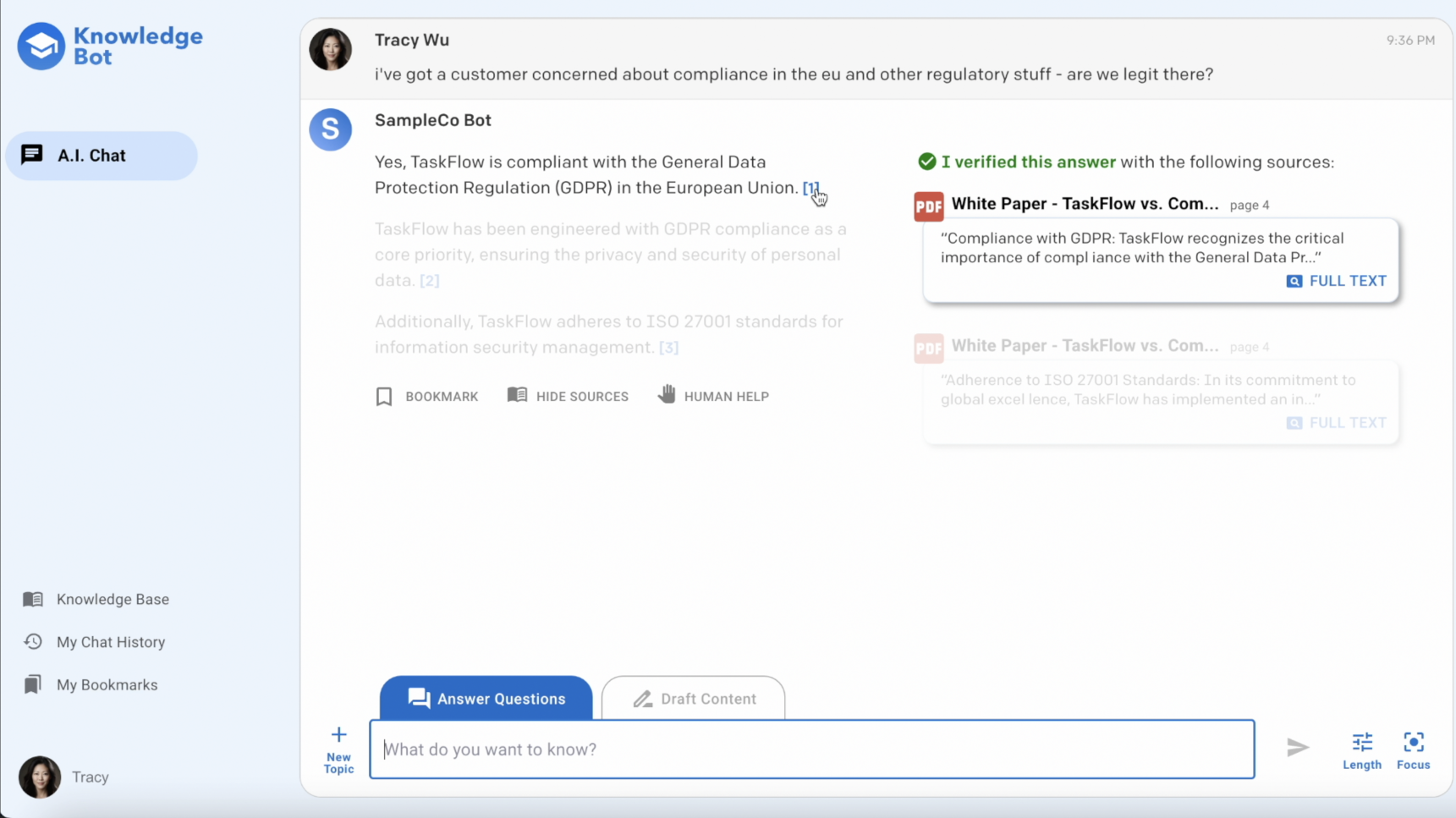Click the 9:36 PM message timestamp

(1410, 41)
